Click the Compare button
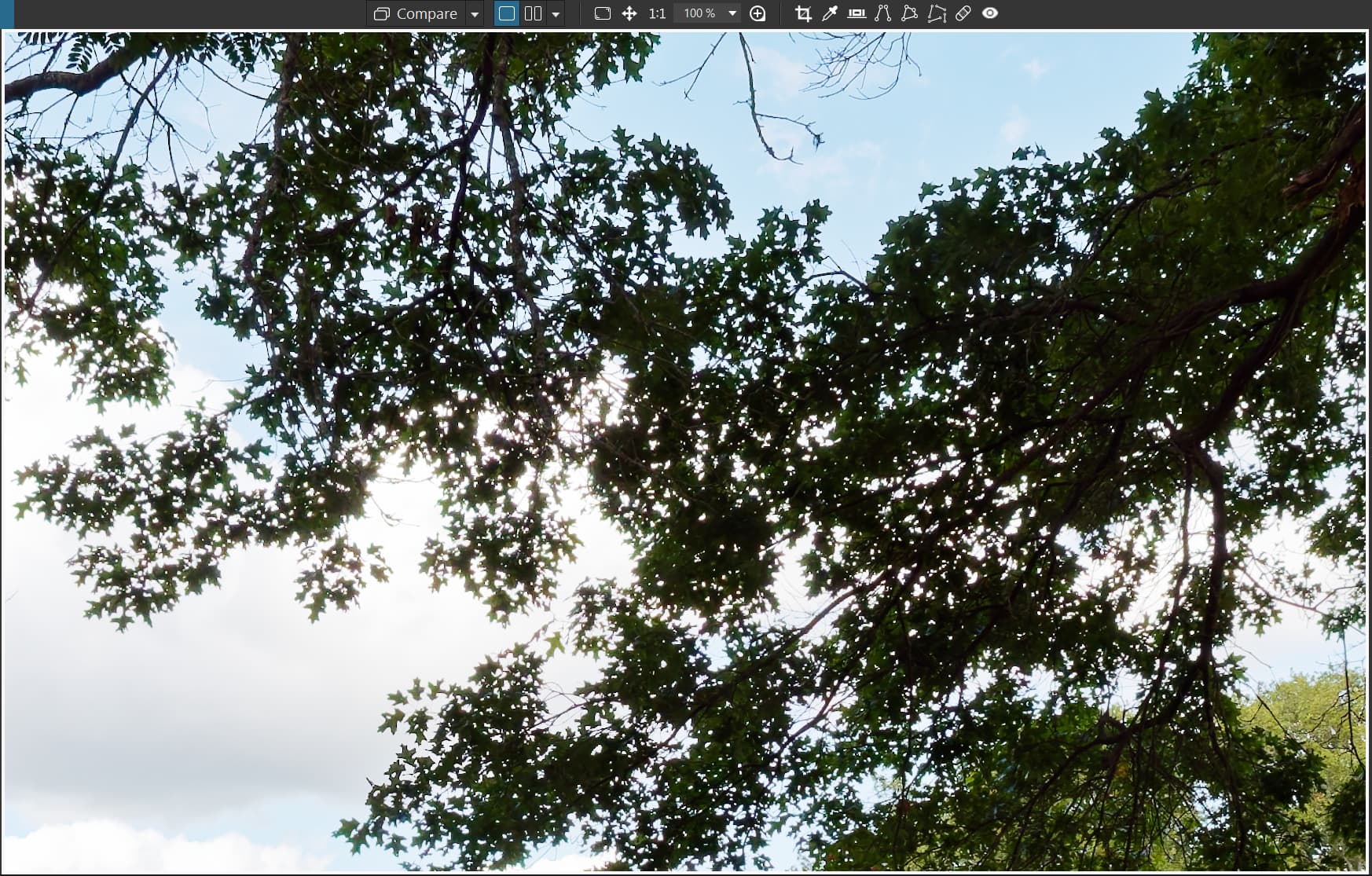Viewport: 1372px width, 876px height. (416, 13)
